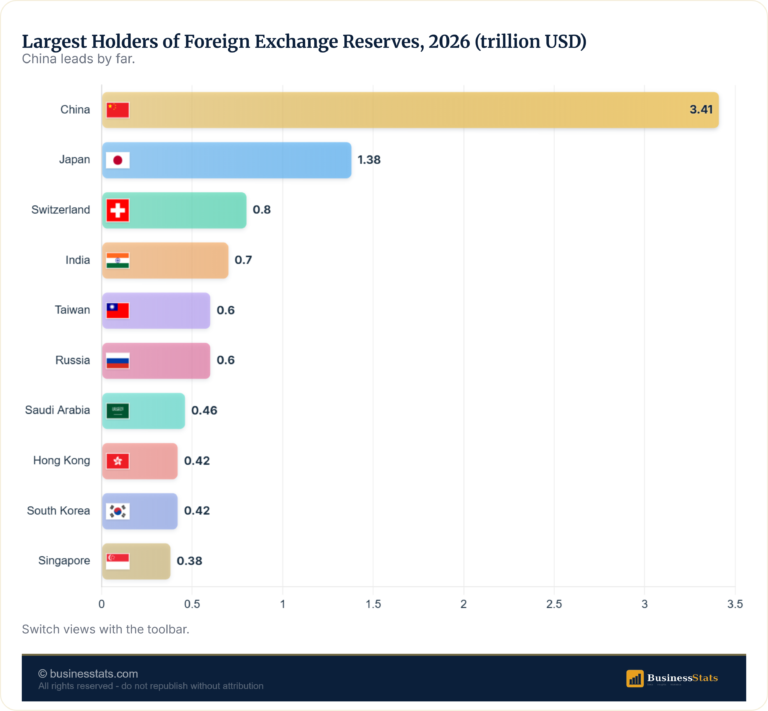
Task: Click the Switzerland flag icon
Action: [x=118, y=211]
